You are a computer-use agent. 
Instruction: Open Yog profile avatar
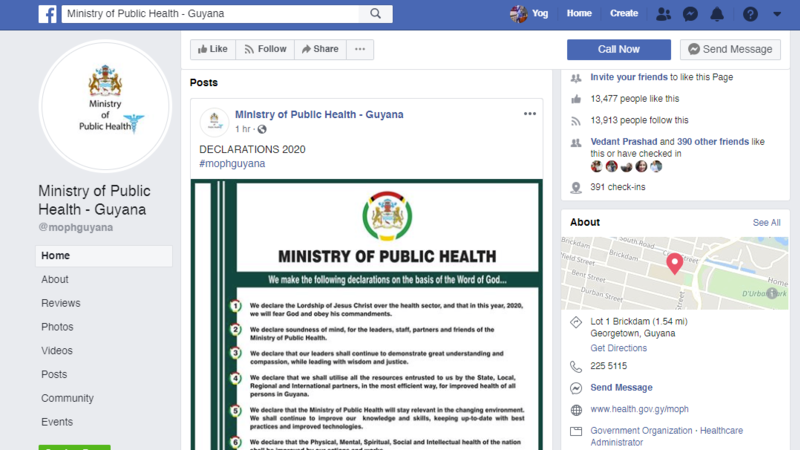click(x=518, y=14)
